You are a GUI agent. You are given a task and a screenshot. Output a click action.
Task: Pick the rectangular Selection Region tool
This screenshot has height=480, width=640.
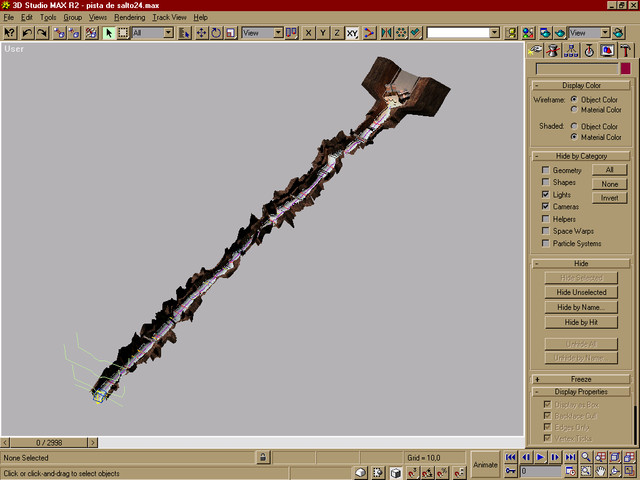tap(123, 33)
